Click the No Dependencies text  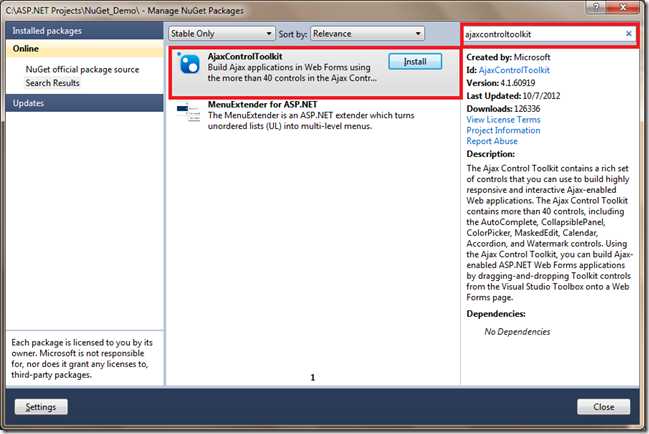[x=517, y=332]
